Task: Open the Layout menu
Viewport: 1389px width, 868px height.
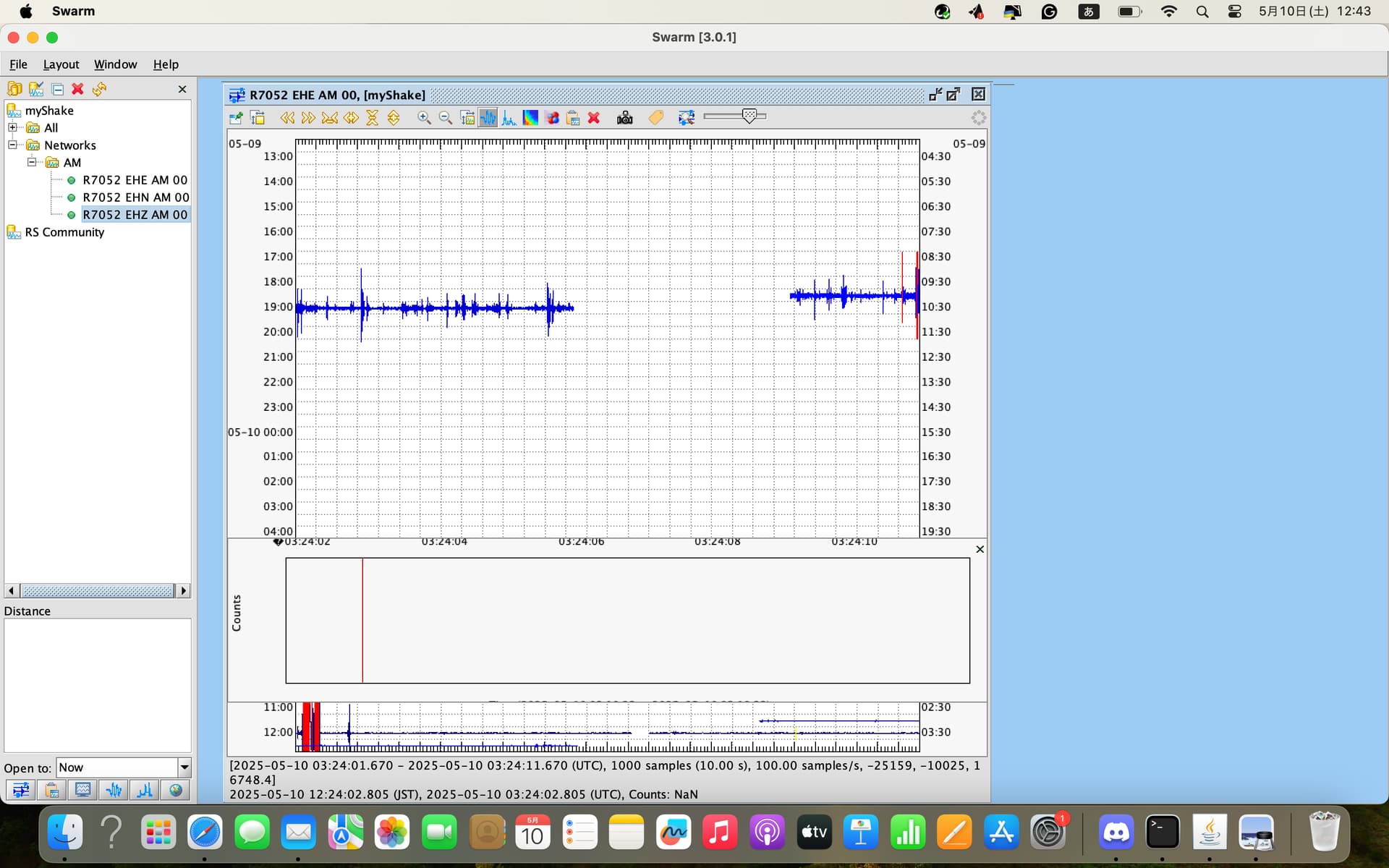Action: pos(61,64)
